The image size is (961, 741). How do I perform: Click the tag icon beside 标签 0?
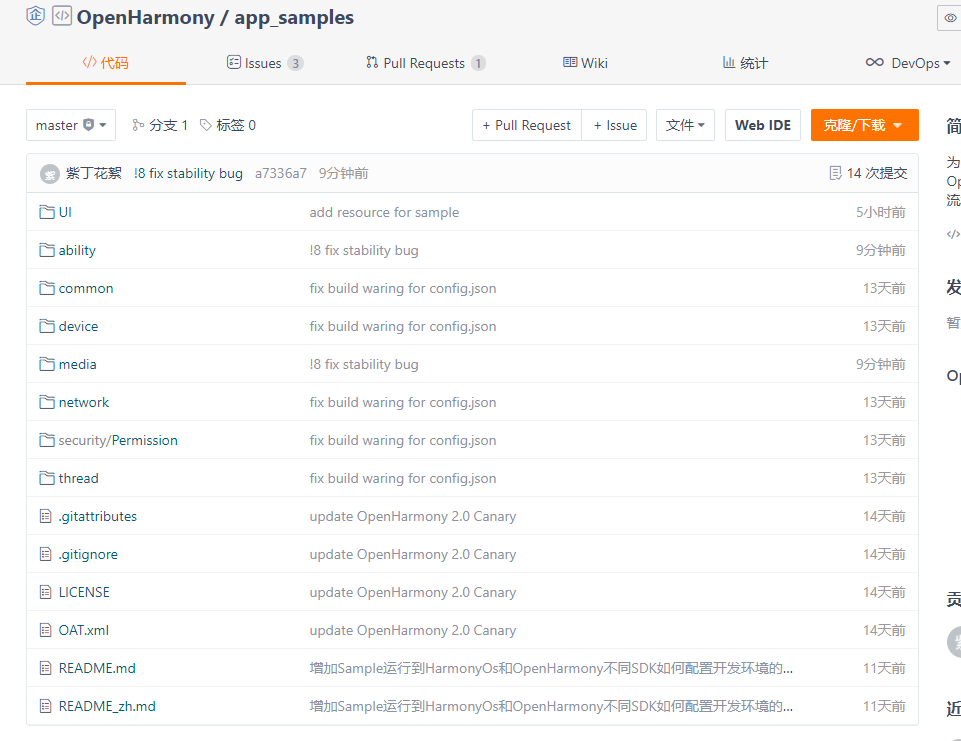pyautogui.click(x=206, y=125)
